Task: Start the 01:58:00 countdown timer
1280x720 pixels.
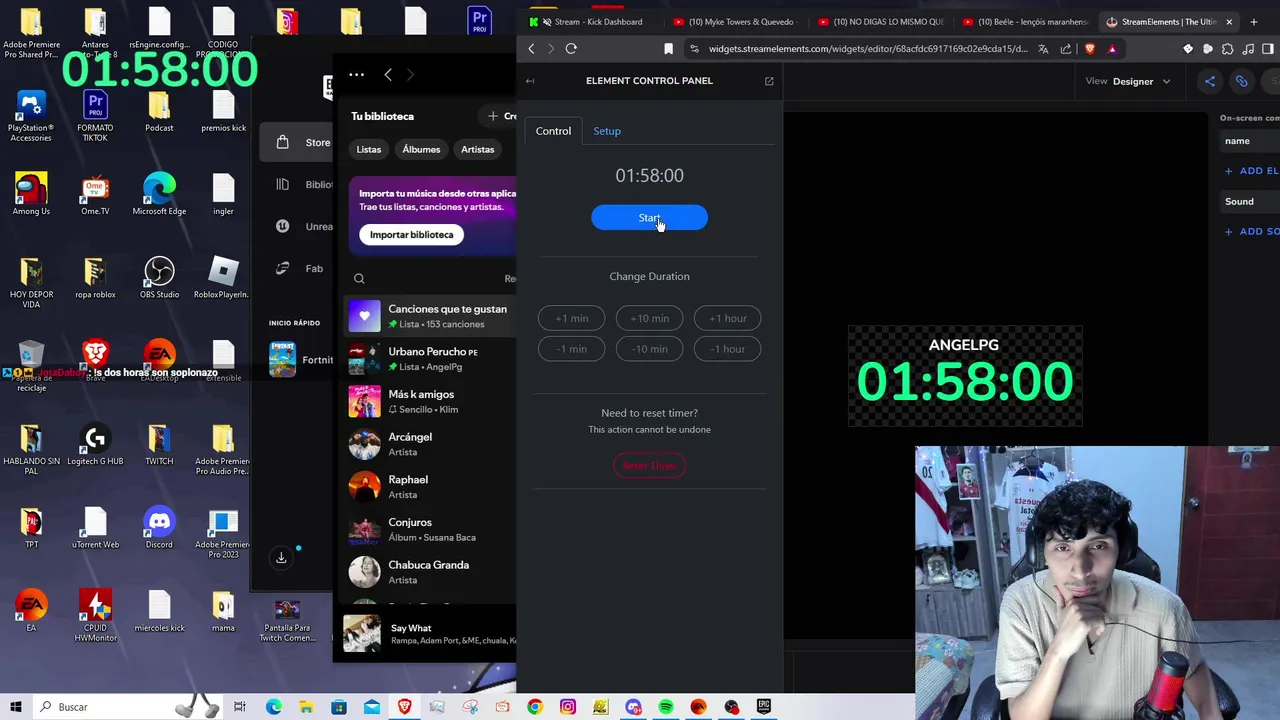Action: (649, 218)
